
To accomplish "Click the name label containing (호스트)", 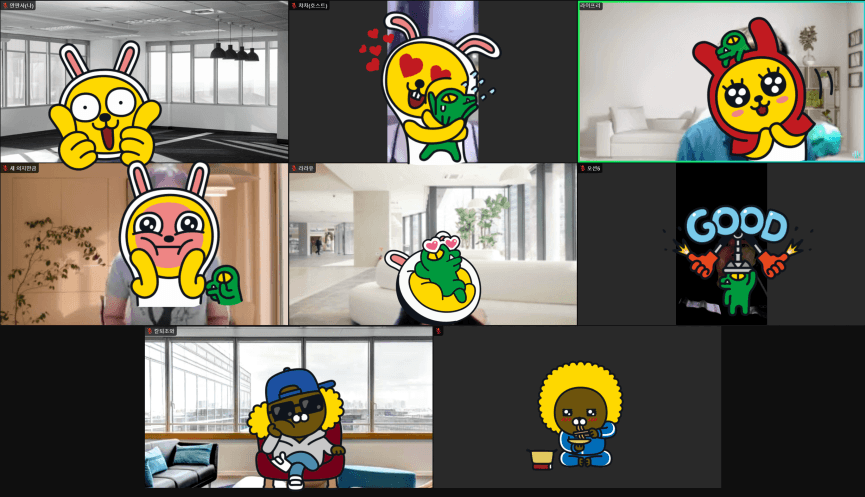I will pos(313,6).
